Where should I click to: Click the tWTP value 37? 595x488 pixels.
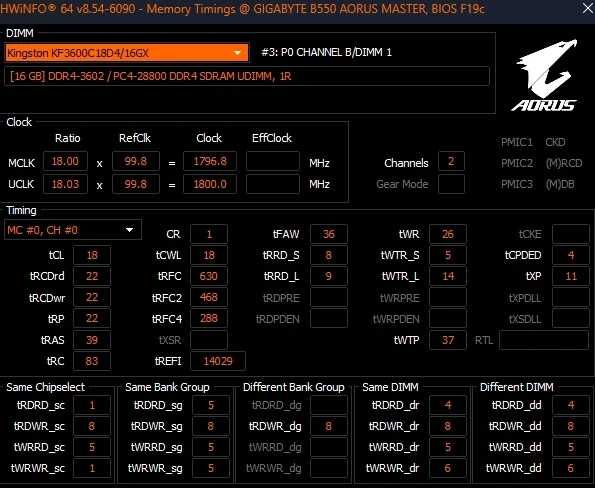pos(448,340)
